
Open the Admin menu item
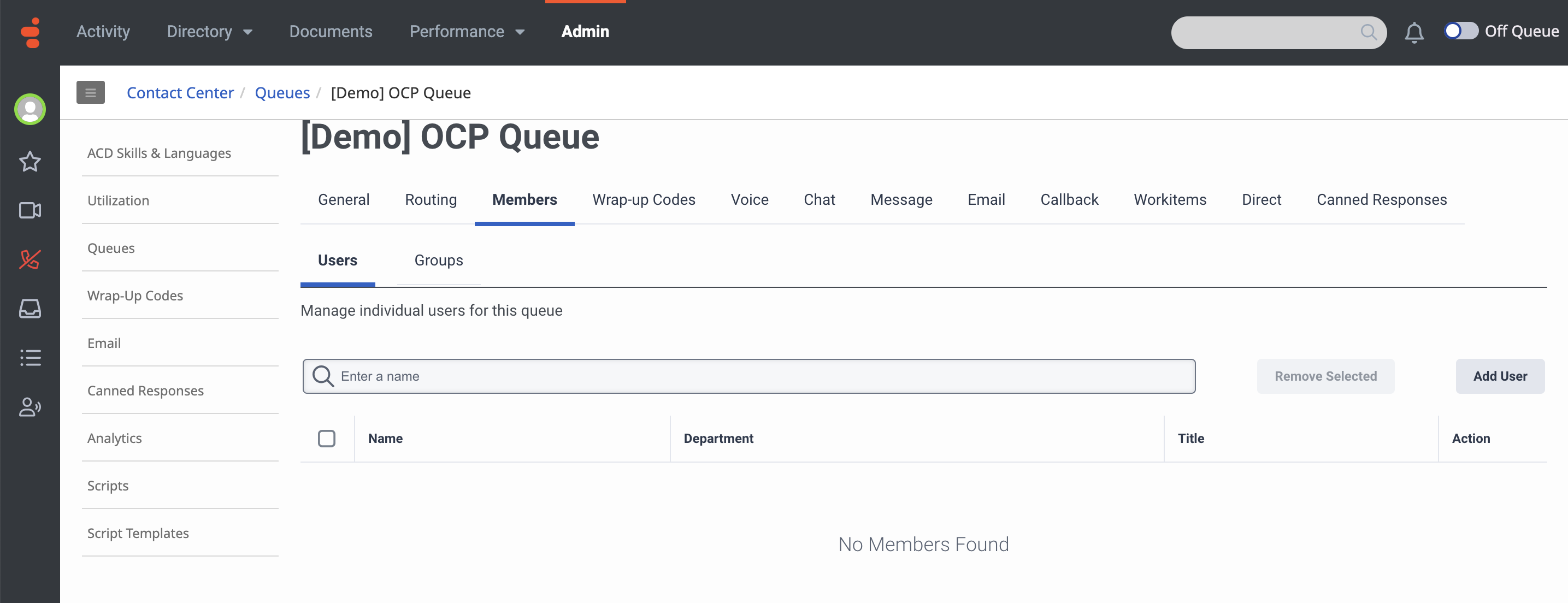pos(585,31)
